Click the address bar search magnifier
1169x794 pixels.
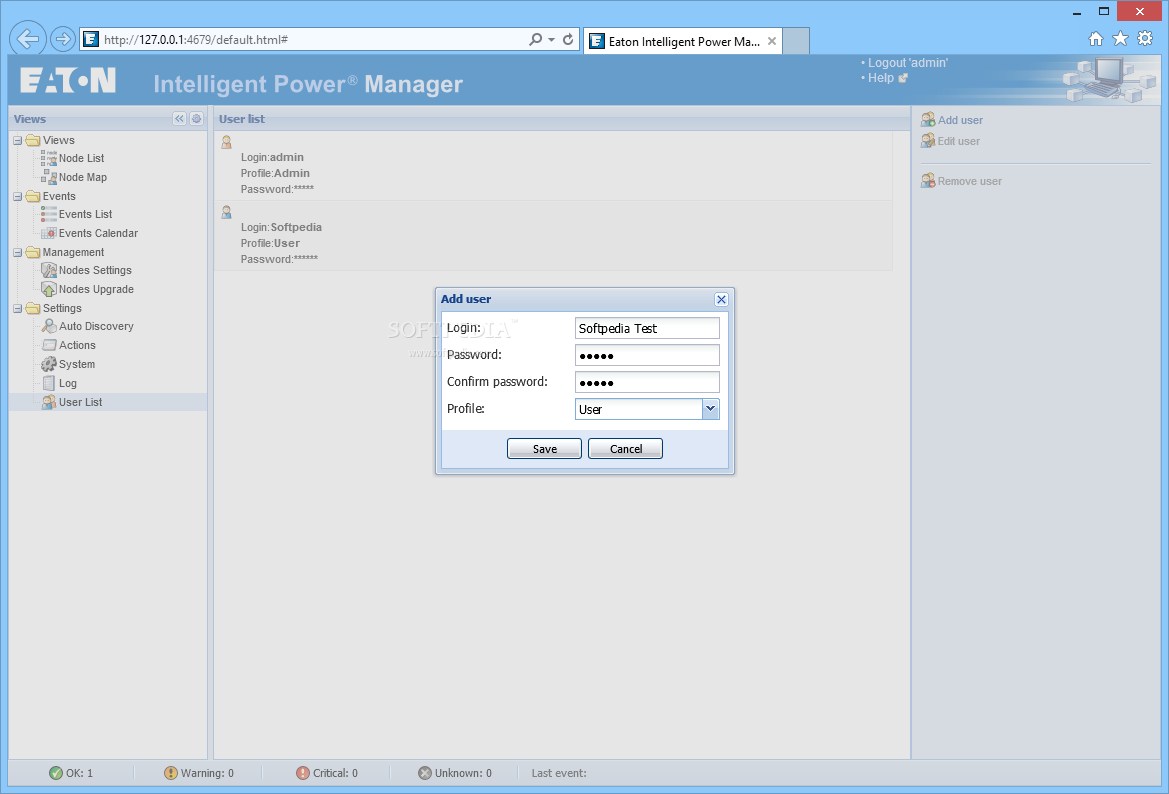535,40
